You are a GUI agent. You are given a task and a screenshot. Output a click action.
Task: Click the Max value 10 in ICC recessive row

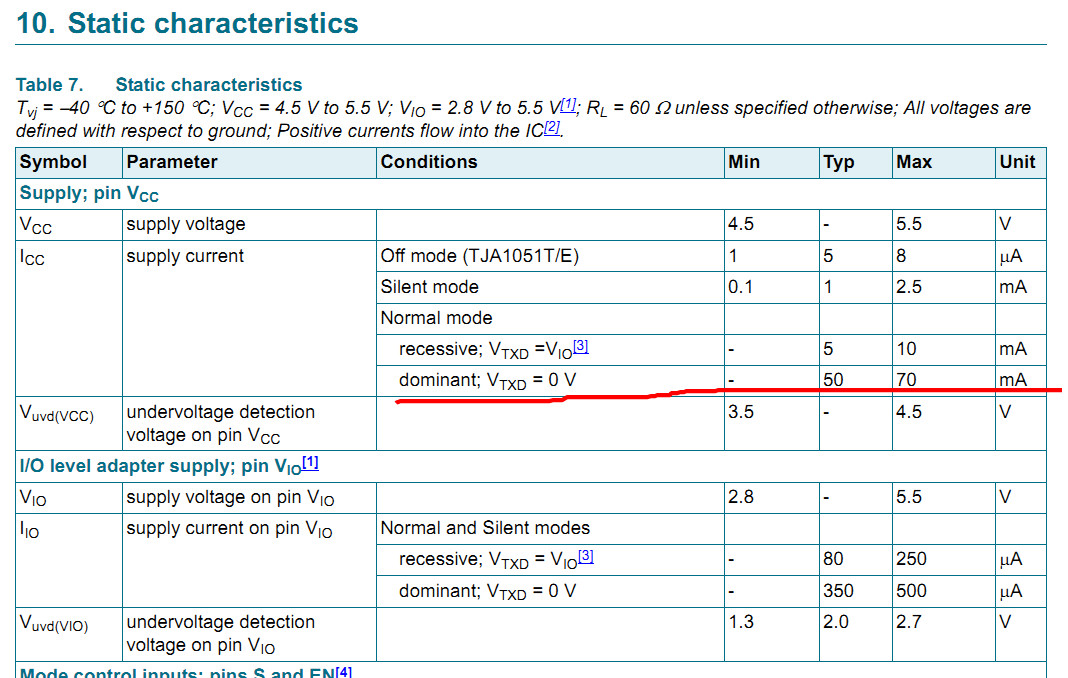click(x=907, y=349)
